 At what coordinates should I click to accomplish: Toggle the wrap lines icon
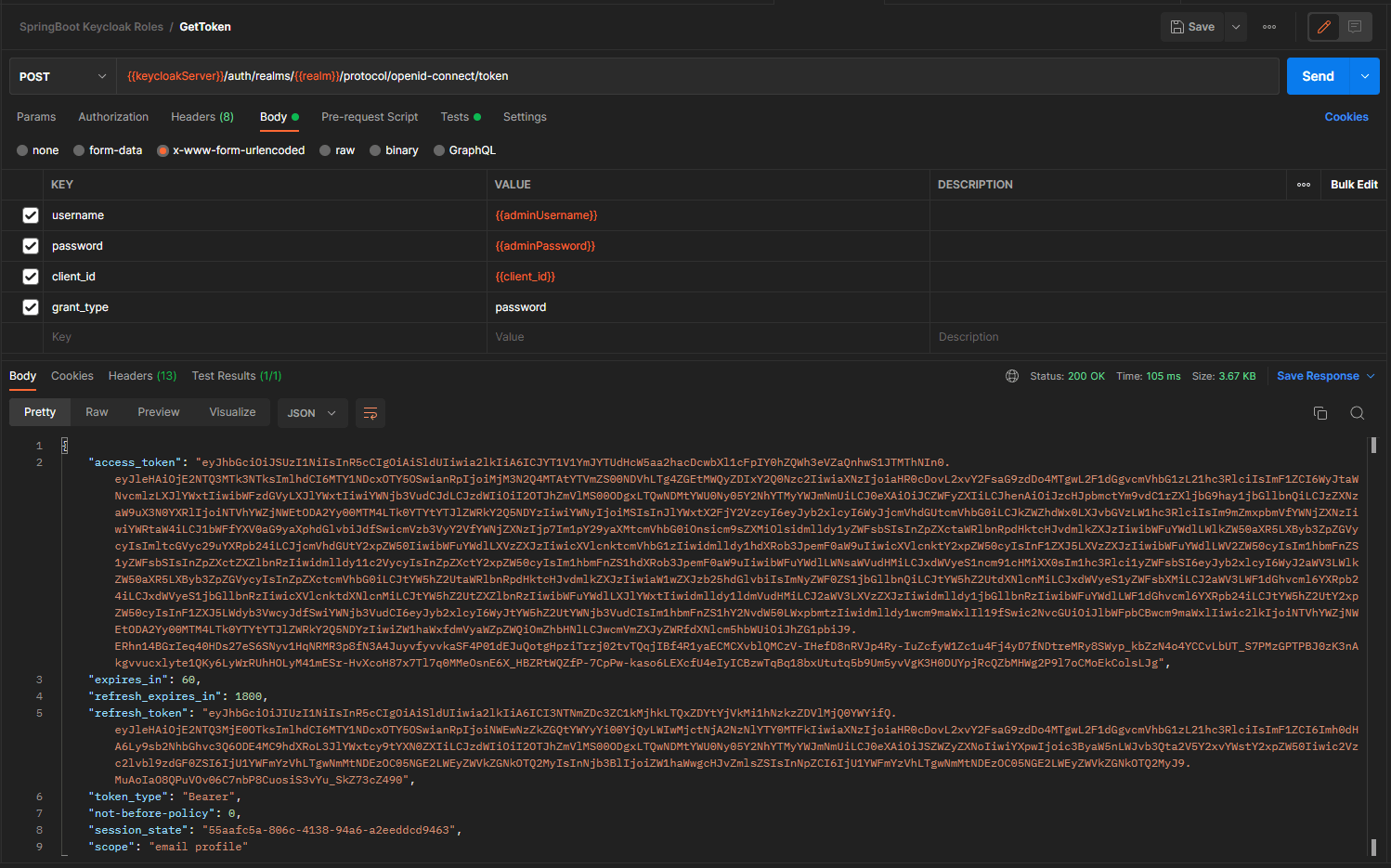[370, 413]
